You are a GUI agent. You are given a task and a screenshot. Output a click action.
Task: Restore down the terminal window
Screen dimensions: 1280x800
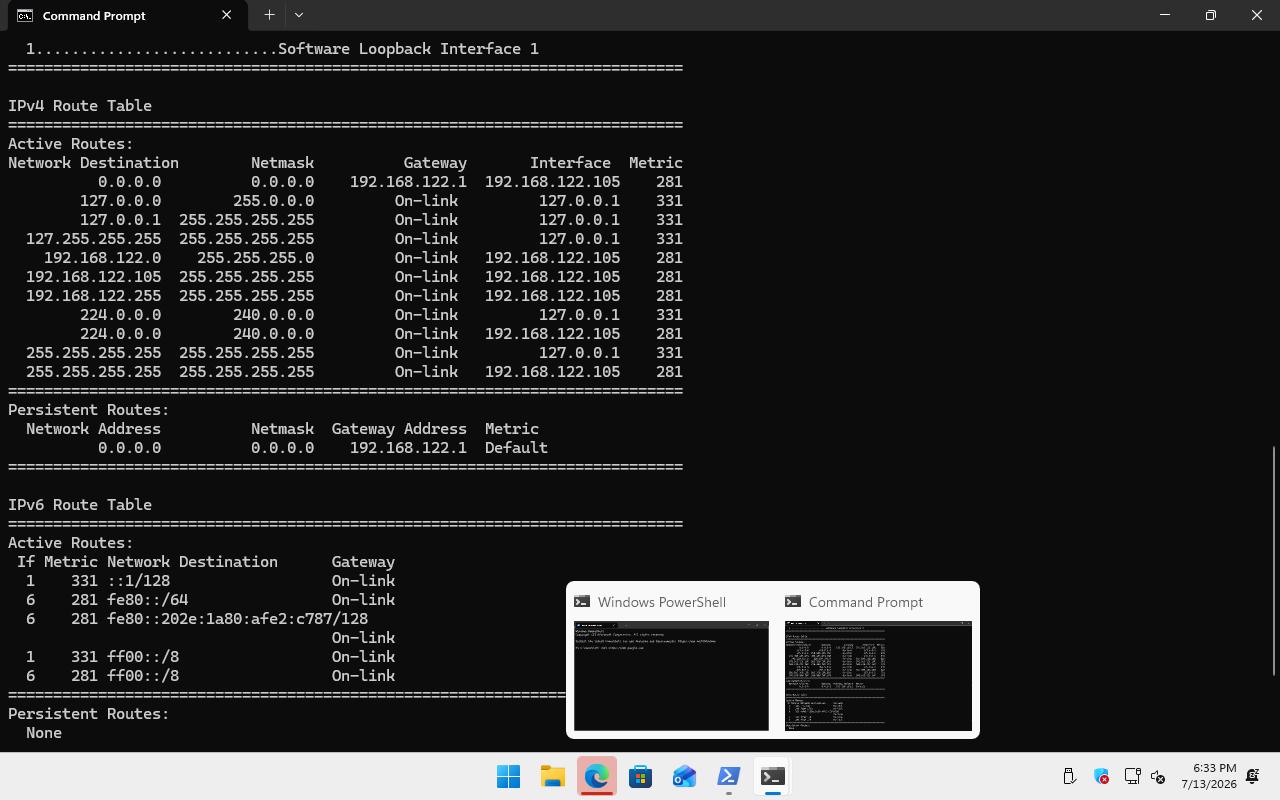1210,15
